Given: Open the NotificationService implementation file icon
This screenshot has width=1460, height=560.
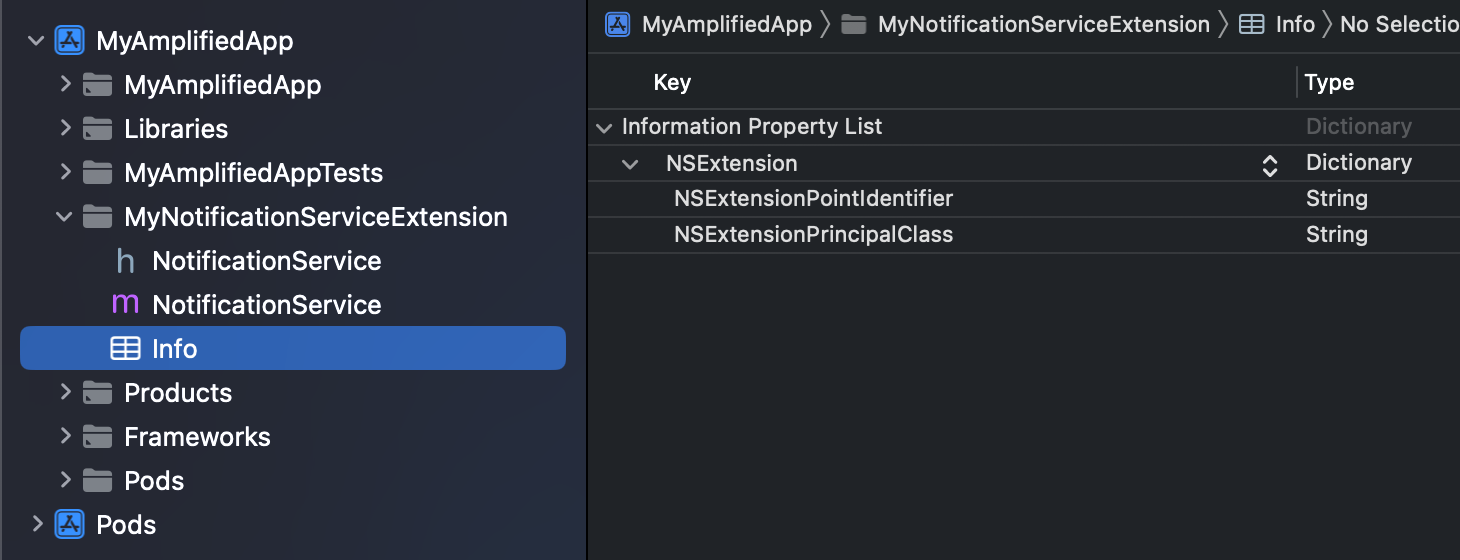Looking at the screenshot, I should [x=125, y=305].
